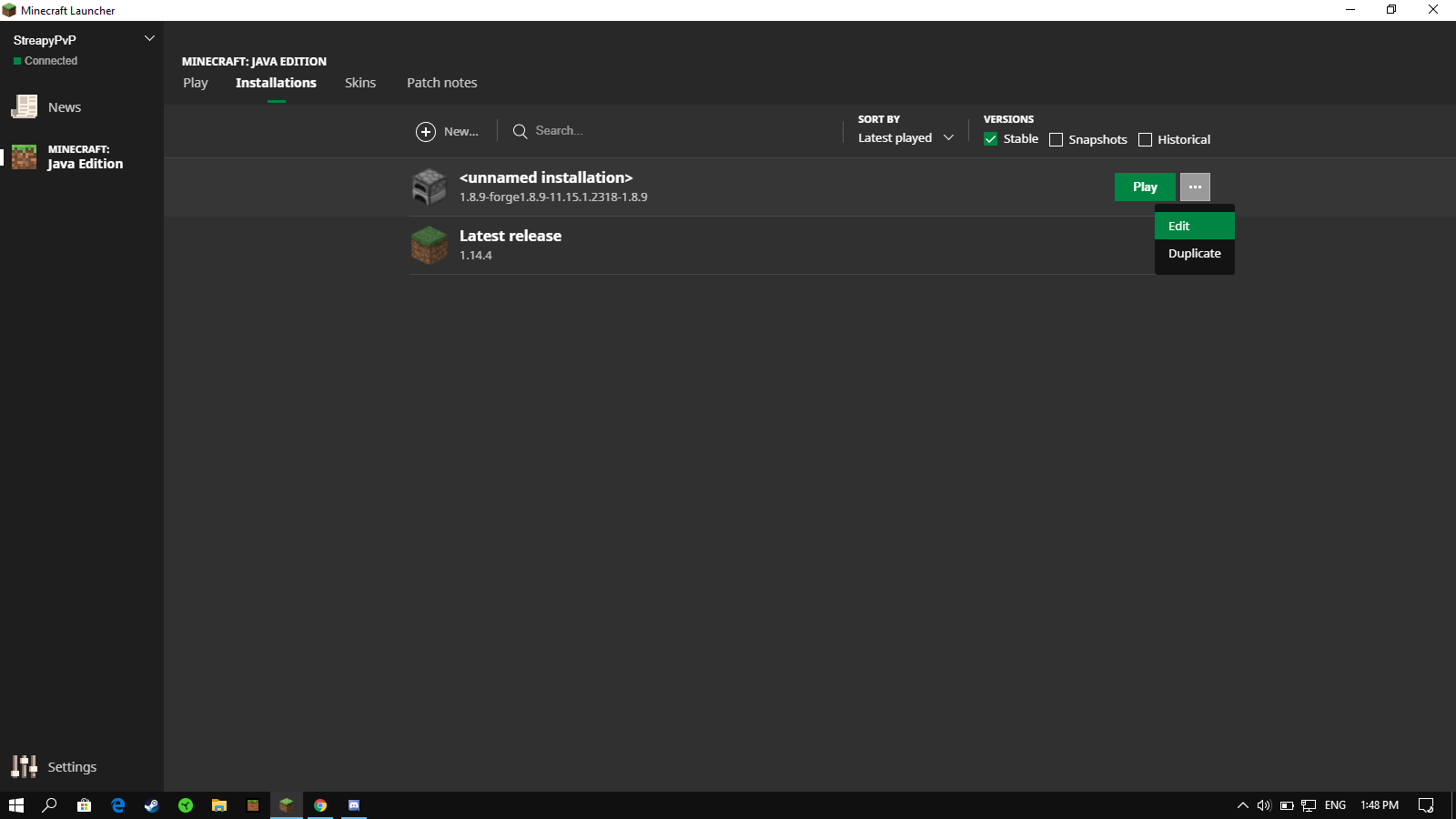Uncheck the Stable versions checkbox

(991, 139)
